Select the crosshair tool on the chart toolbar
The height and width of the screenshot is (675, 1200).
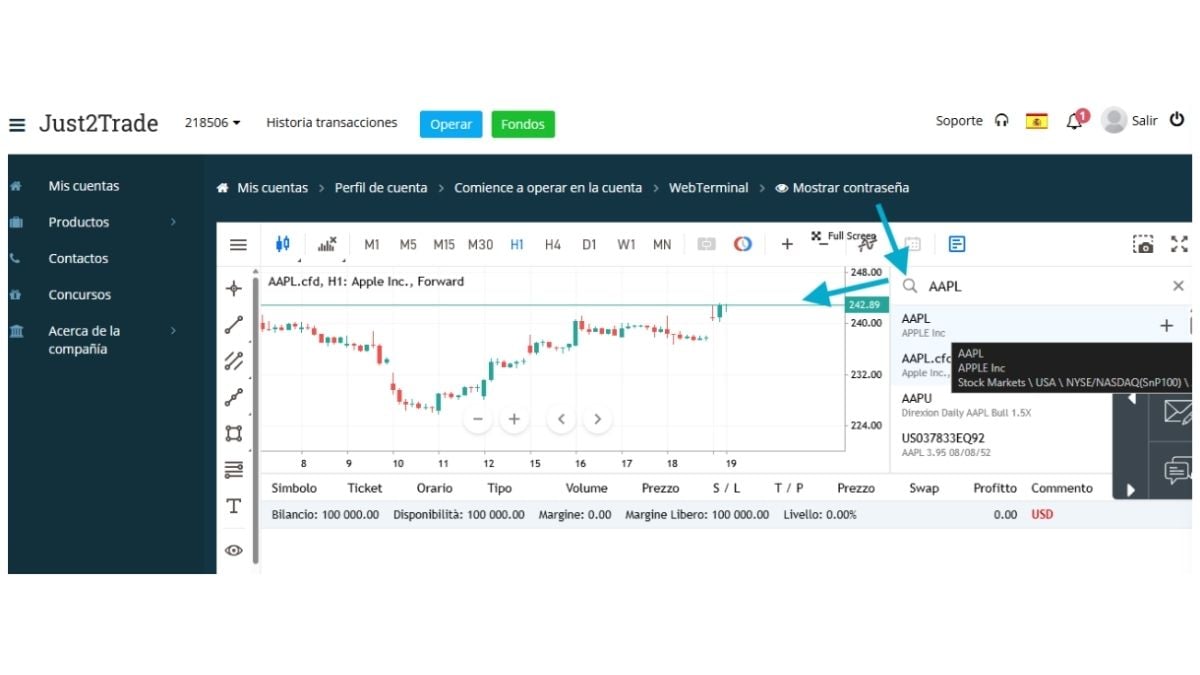coord(233,288)
